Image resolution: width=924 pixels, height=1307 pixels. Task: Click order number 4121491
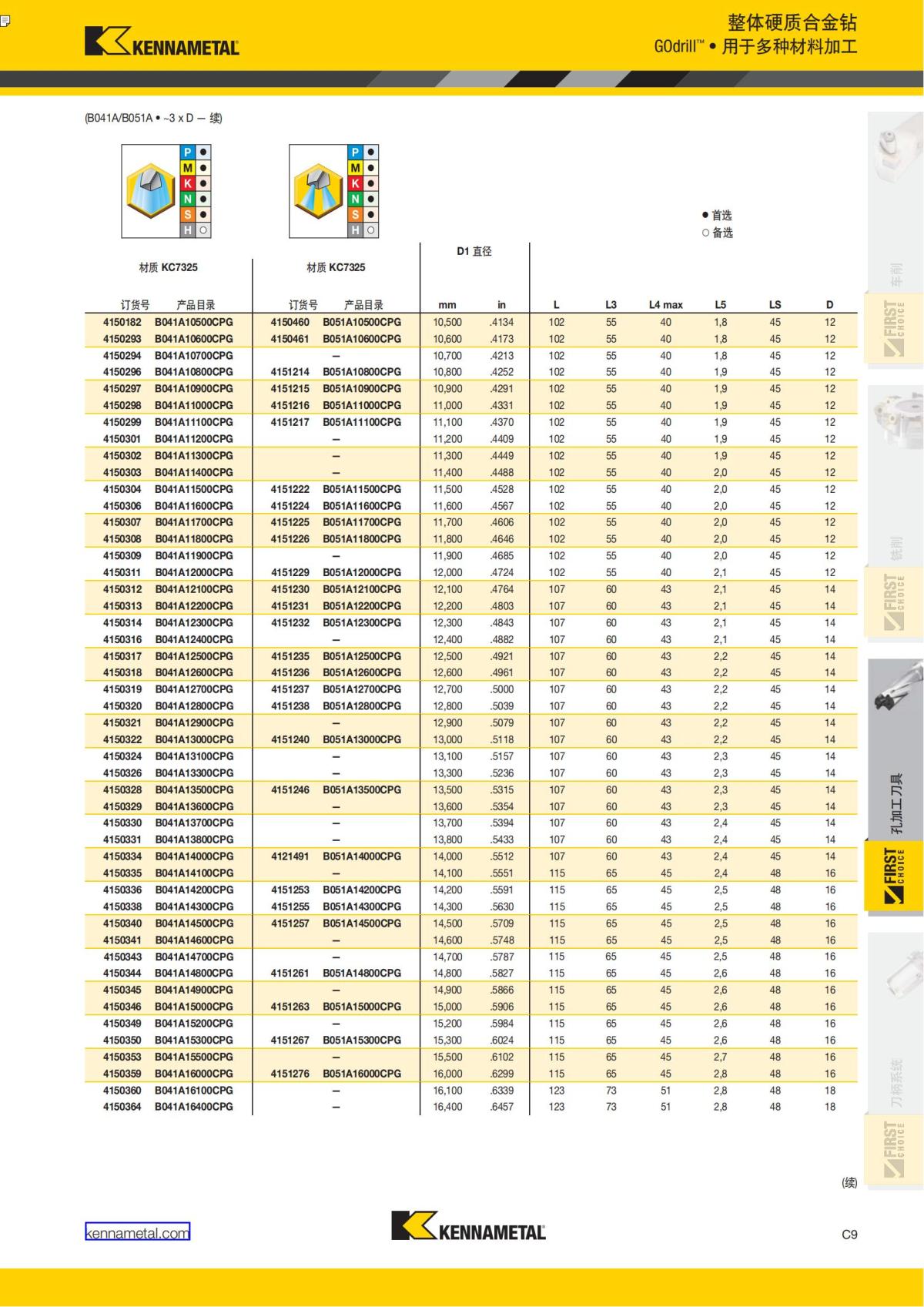point(290,856)
